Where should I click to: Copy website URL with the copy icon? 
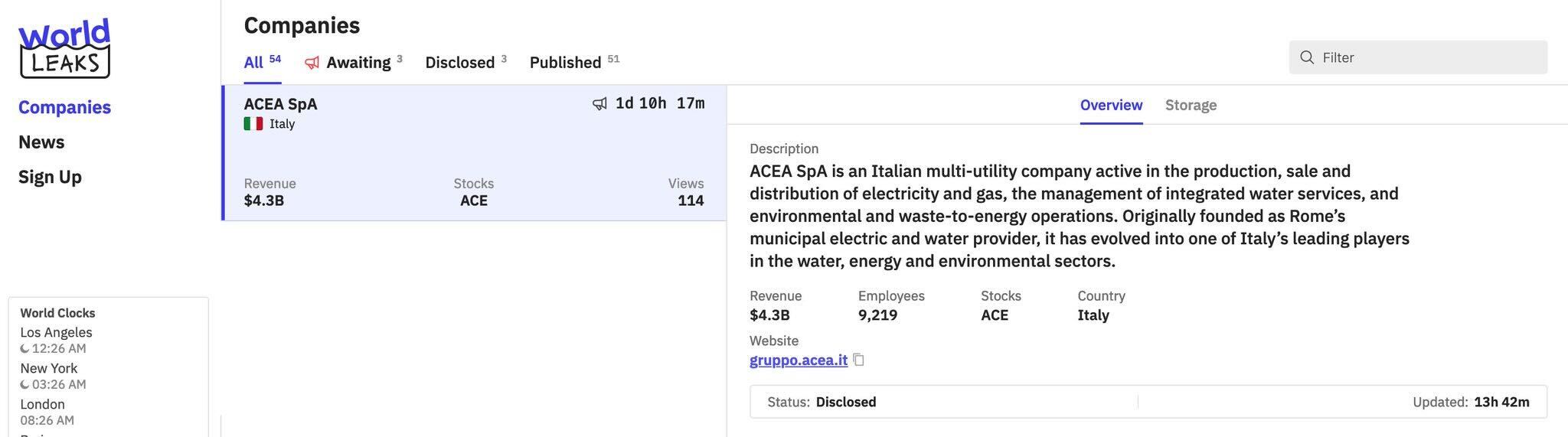858,360
